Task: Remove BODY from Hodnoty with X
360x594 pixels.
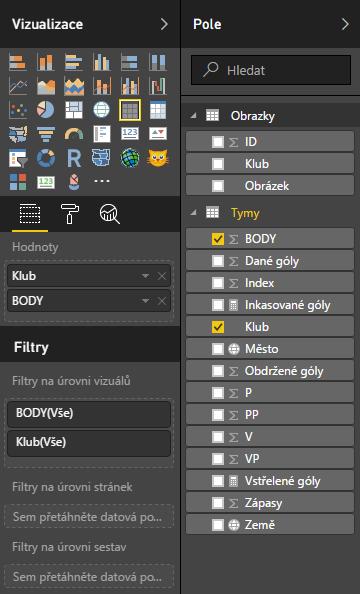Action: (x=162, y=301)
